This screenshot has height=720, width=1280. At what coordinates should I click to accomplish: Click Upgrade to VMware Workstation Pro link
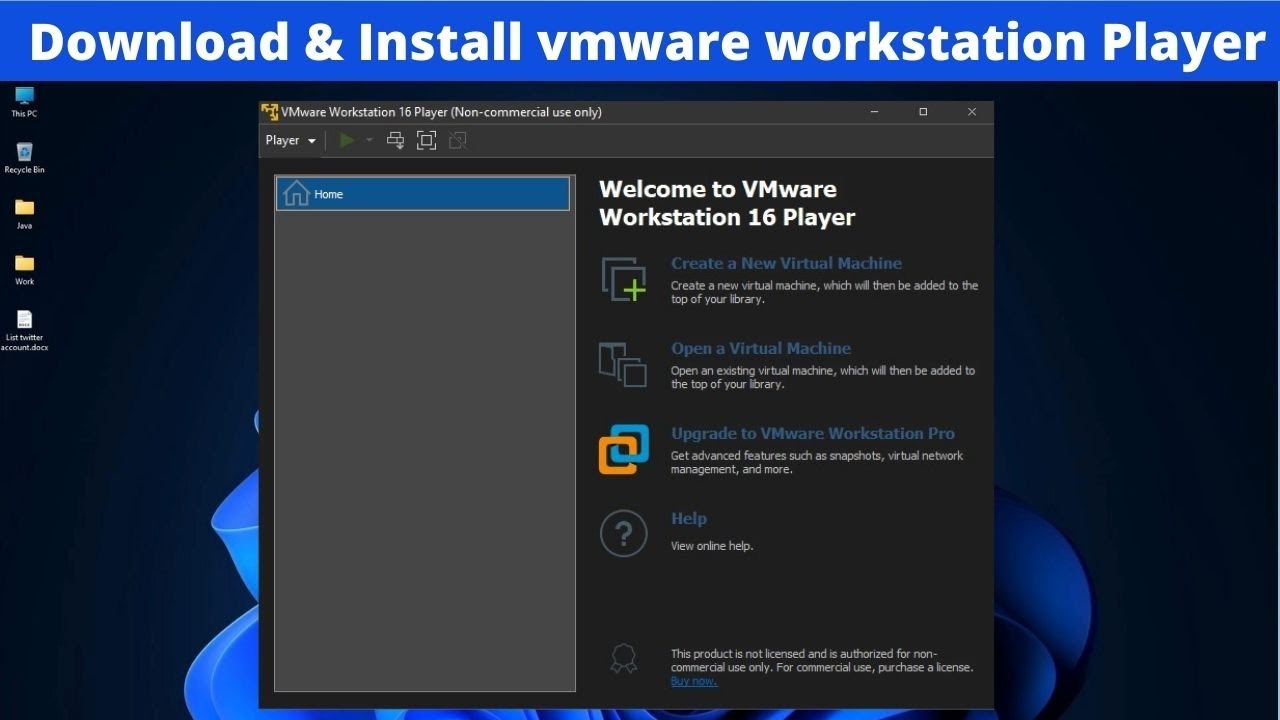pos(813,433)
